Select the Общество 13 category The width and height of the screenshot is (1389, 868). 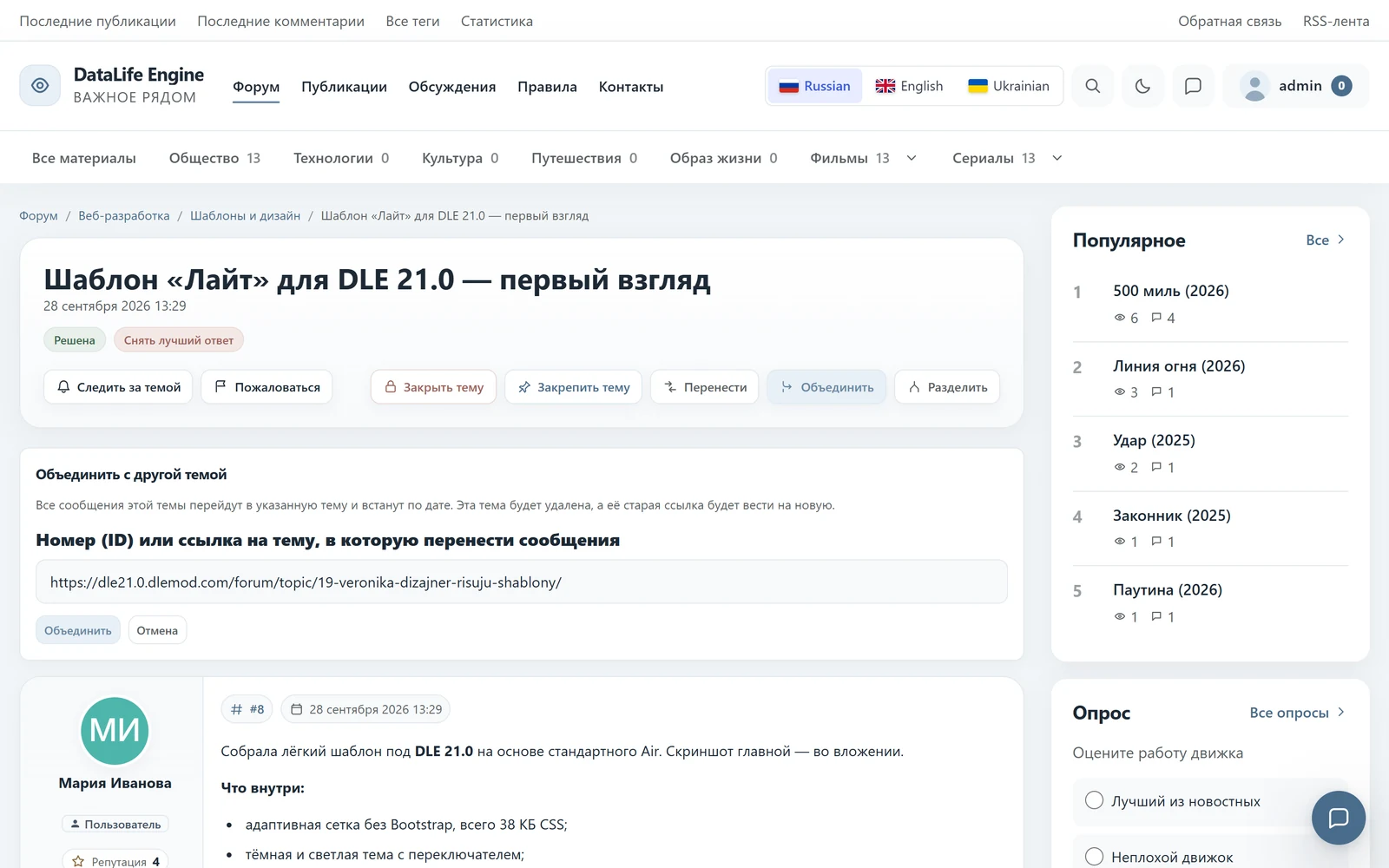[214, 158]
